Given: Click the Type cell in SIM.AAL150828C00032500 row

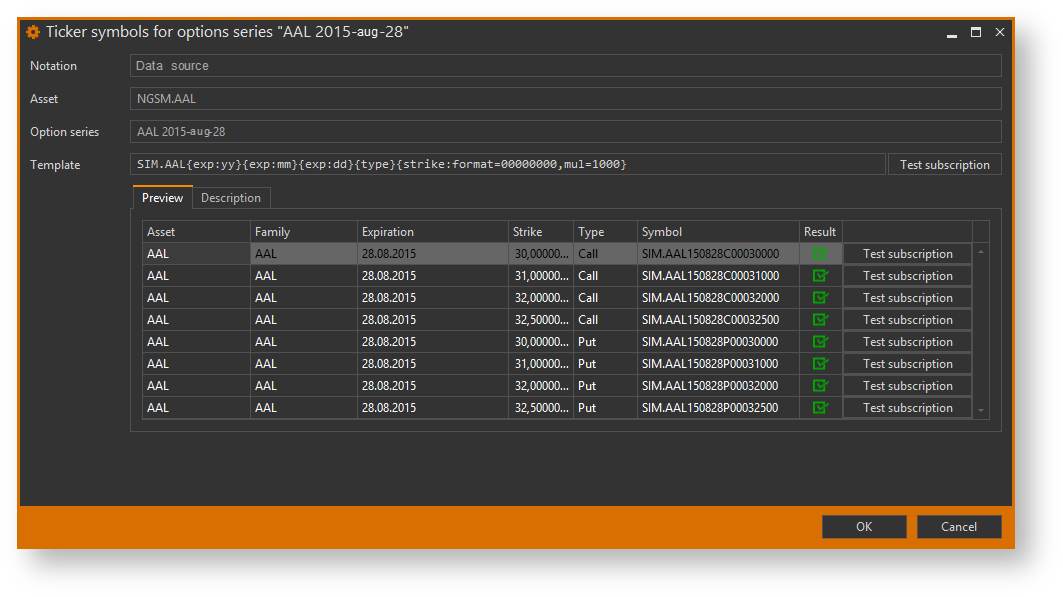Looking at the screenshot, I should coord(605,320).
